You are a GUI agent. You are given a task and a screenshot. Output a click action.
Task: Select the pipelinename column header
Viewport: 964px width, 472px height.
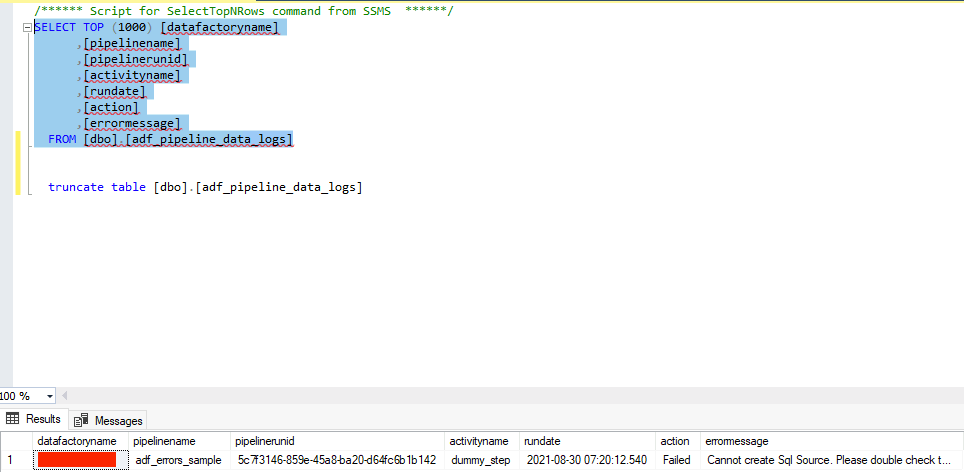point(165,441)
